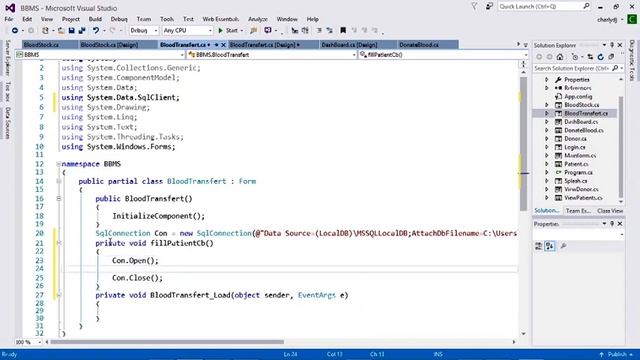Open the Server Explorer side tab
The width and height of the screenshot is (640, 360).
pyautogui.click(x=7, y=58)
